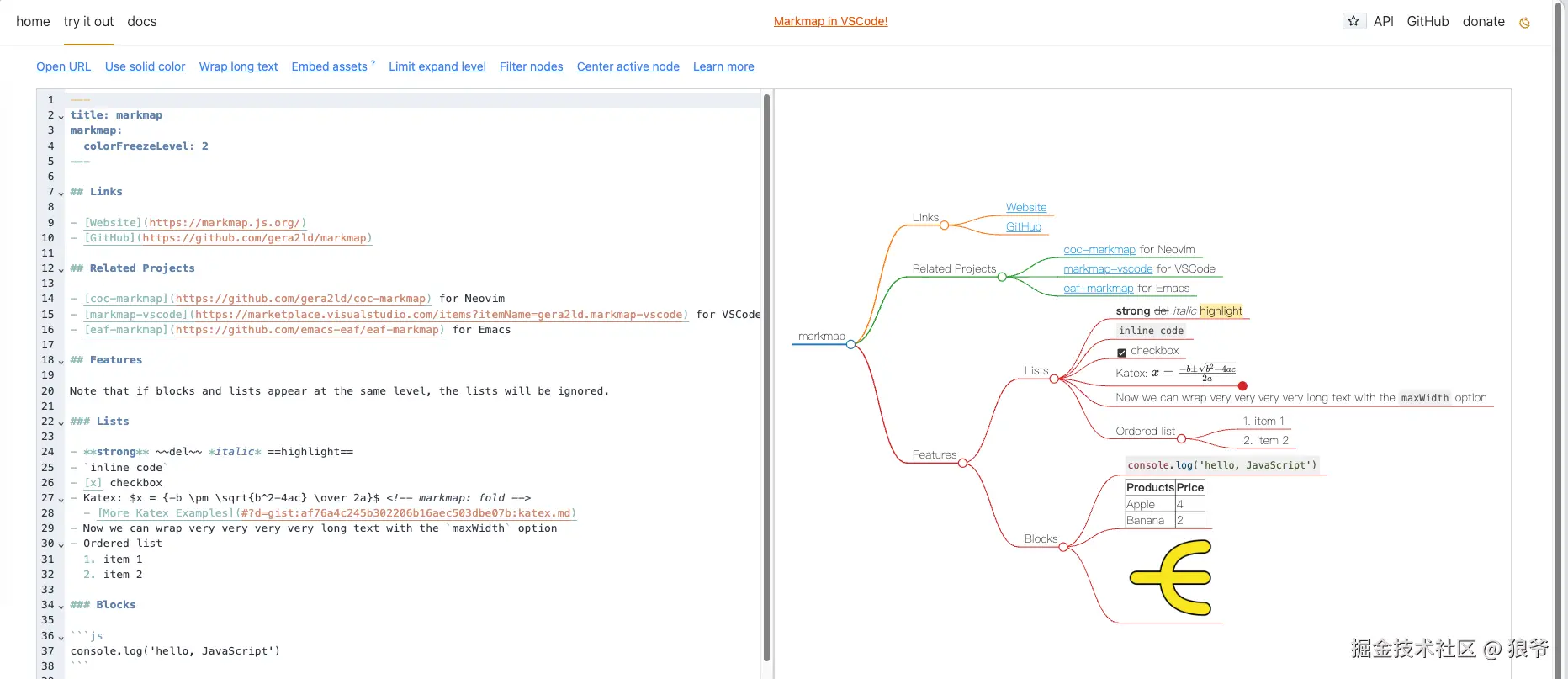Click the '1. item 1' node in the mind map
The height and width of the screenshot is (679, 1568).
(1263, 421)
